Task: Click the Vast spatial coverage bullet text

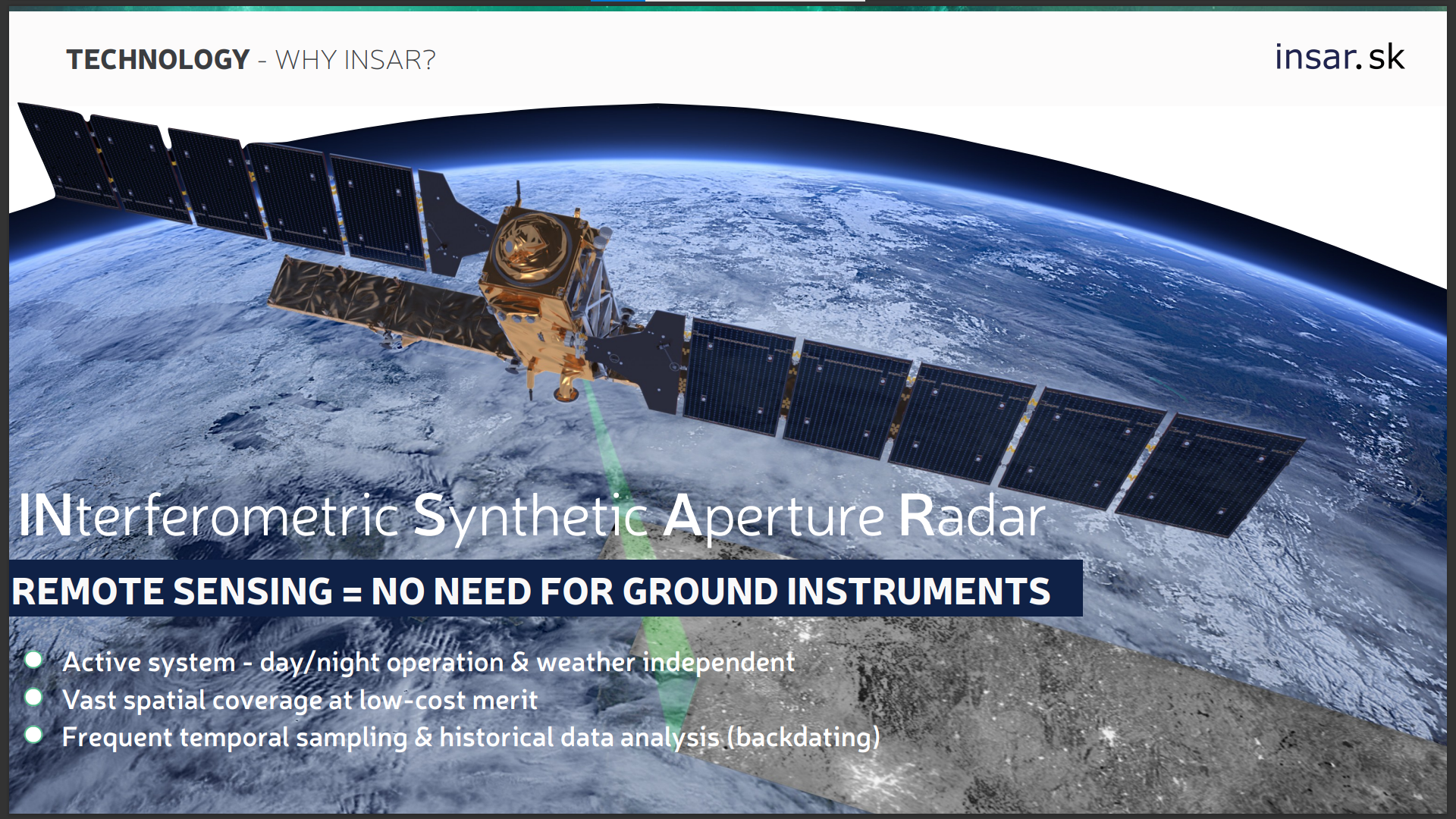Action: [300, 700]
